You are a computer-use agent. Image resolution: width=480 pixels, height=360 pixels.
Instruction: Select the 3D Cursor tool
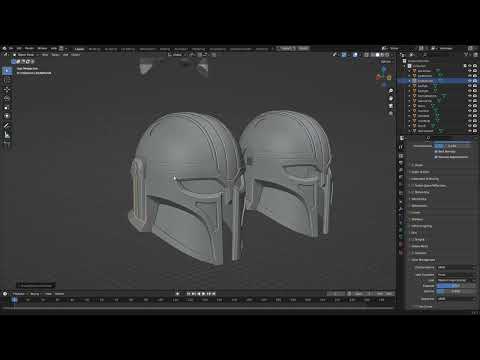(x=7, y=80)
